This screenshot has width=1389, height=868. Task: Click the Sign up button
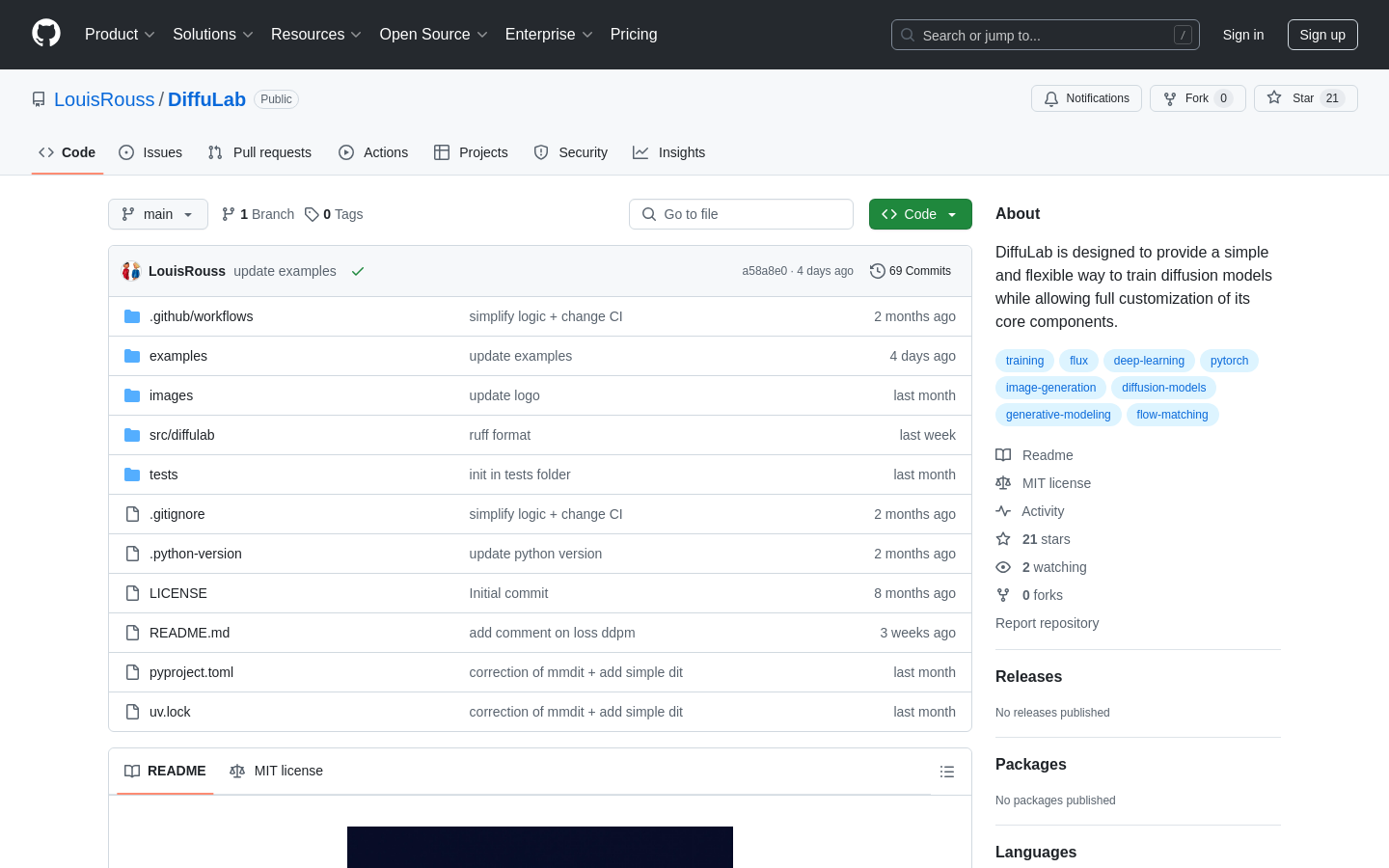pos(1322,35)
